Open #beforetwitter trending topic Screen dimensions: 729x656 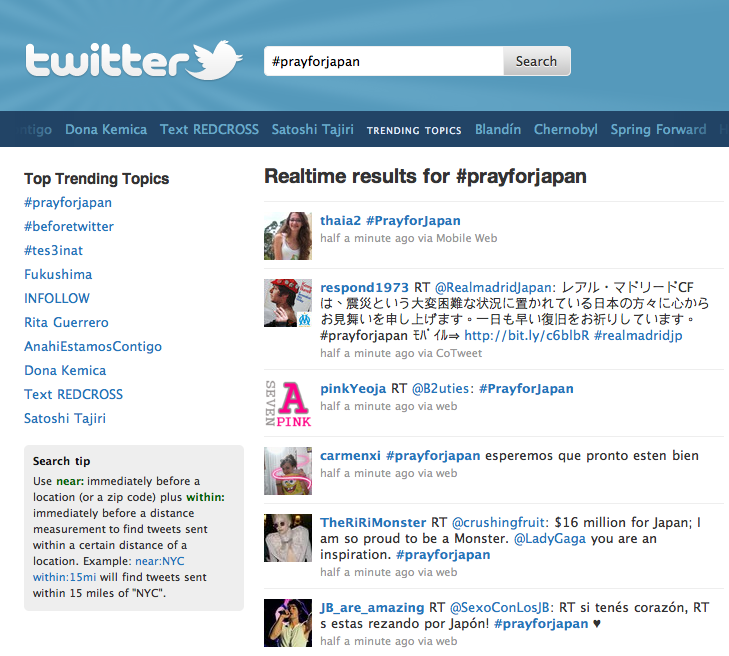point(69,226)
